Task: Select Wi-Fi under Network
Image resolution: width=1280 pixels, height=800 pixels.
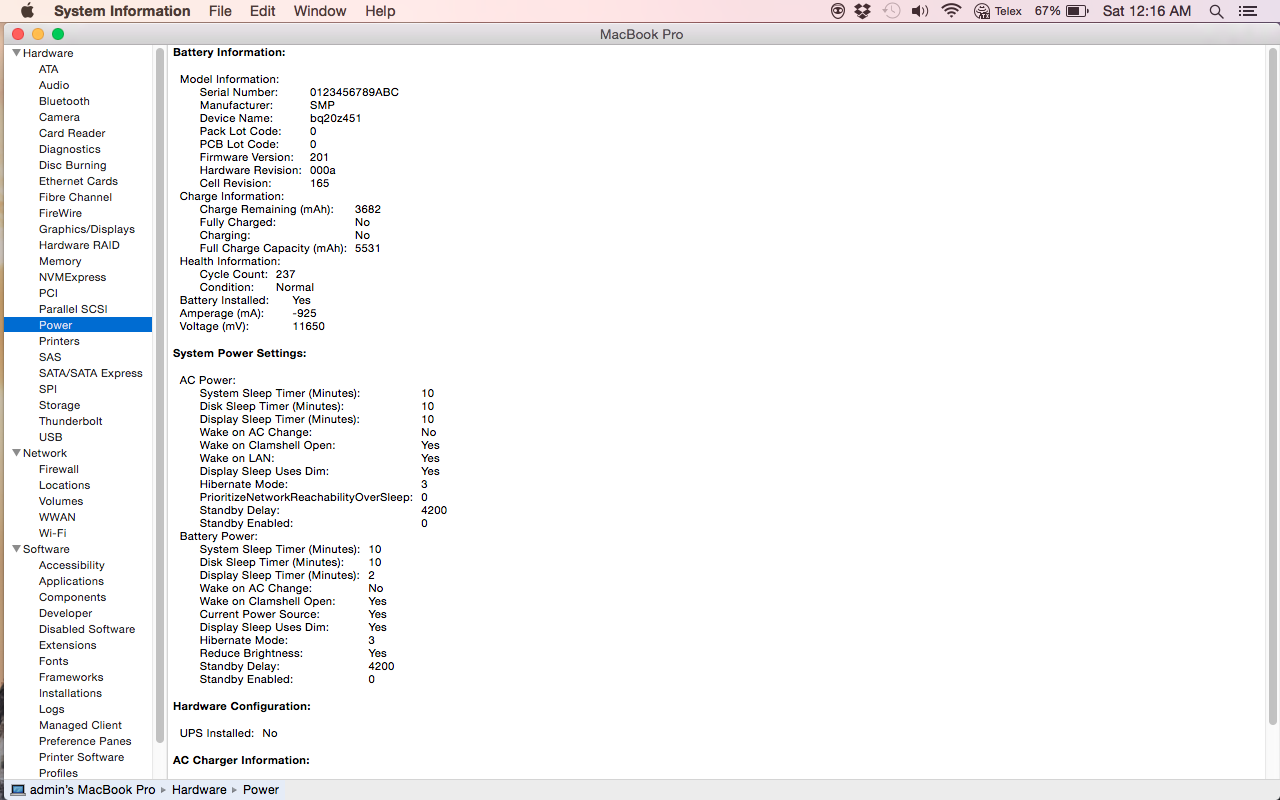Action: (52, 533)
